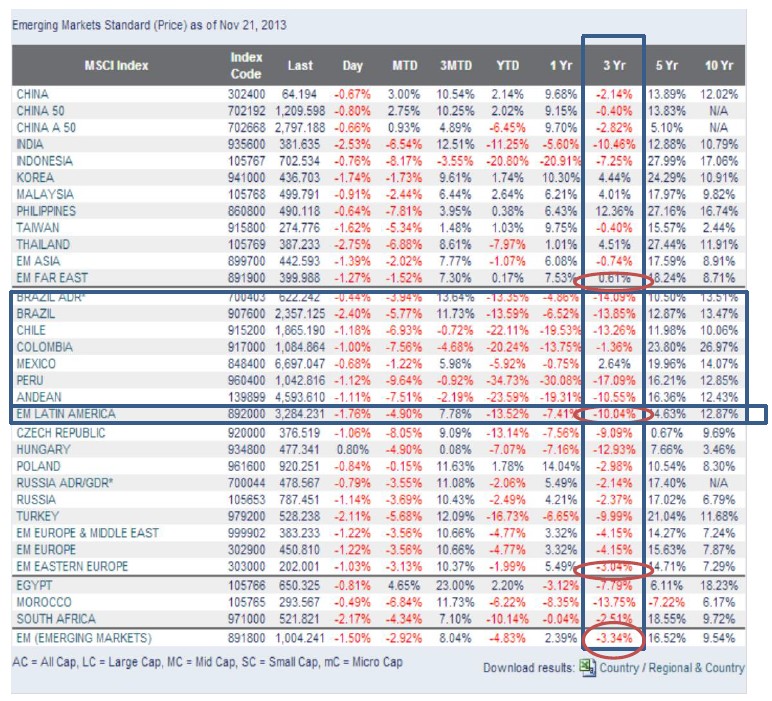Select the TAIWAN index name

[38, 228]
